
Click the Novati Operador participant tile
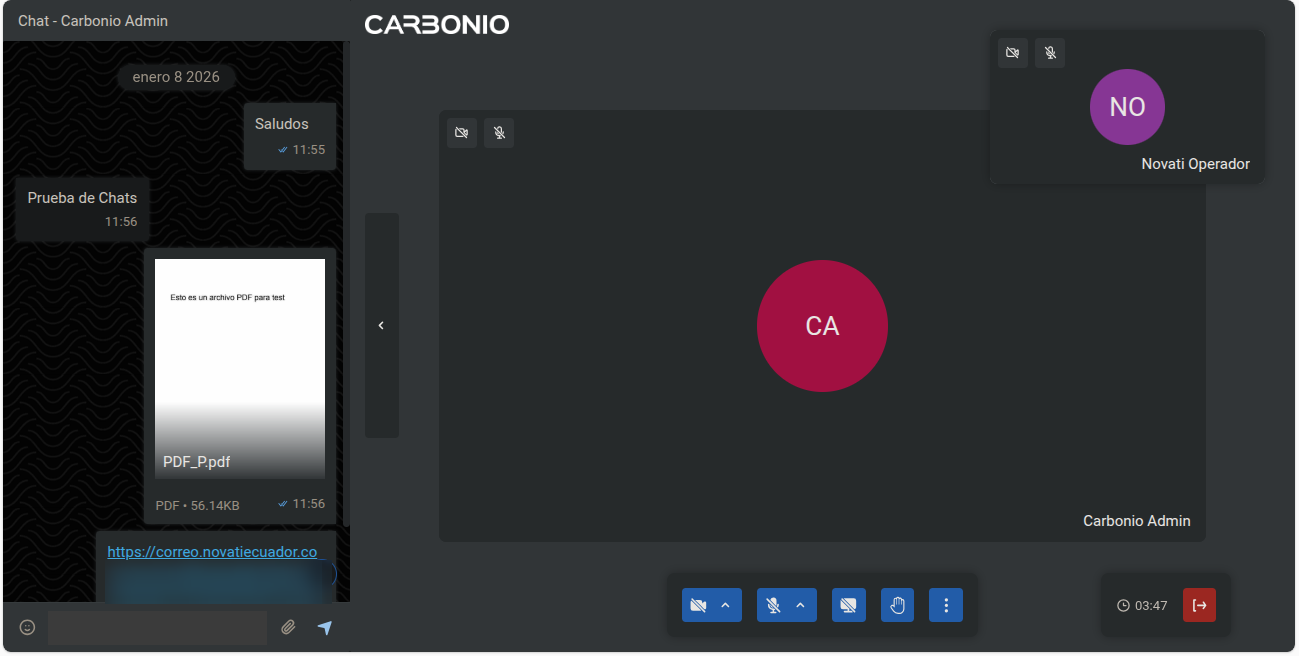click(1127, 120)
